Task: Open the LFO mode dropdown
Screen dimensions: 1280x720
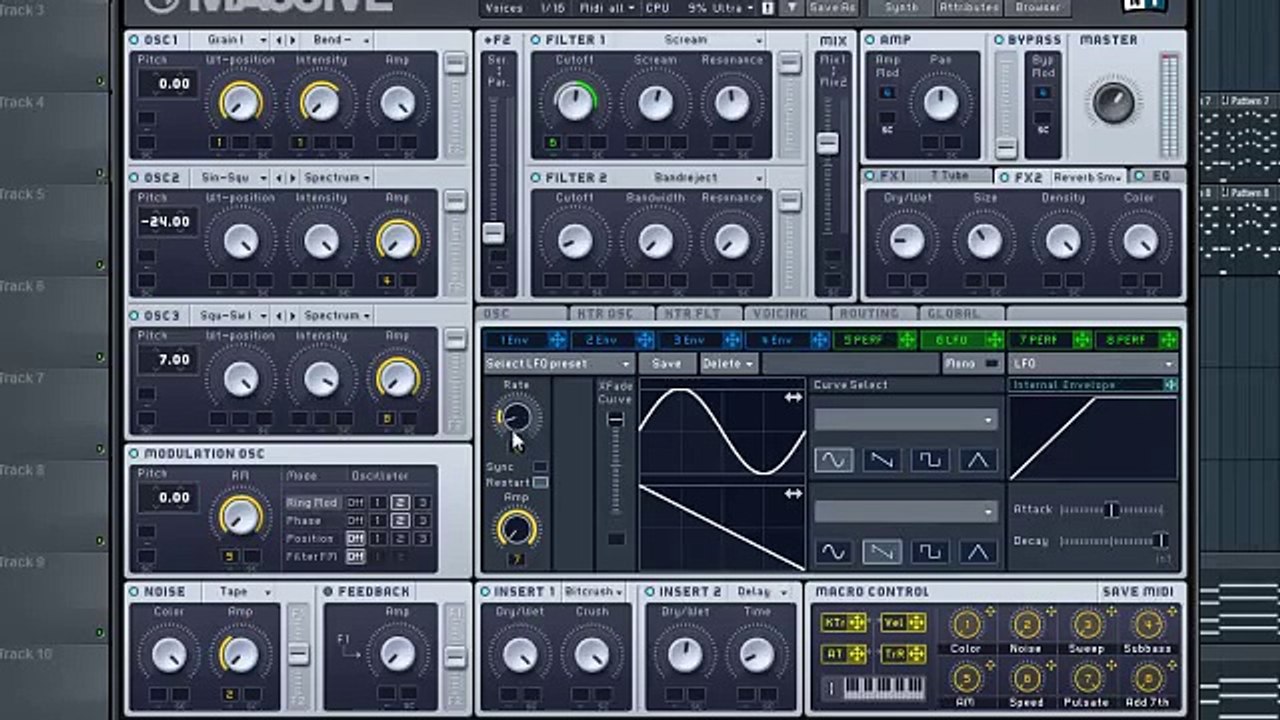Action: point(1094,364)
